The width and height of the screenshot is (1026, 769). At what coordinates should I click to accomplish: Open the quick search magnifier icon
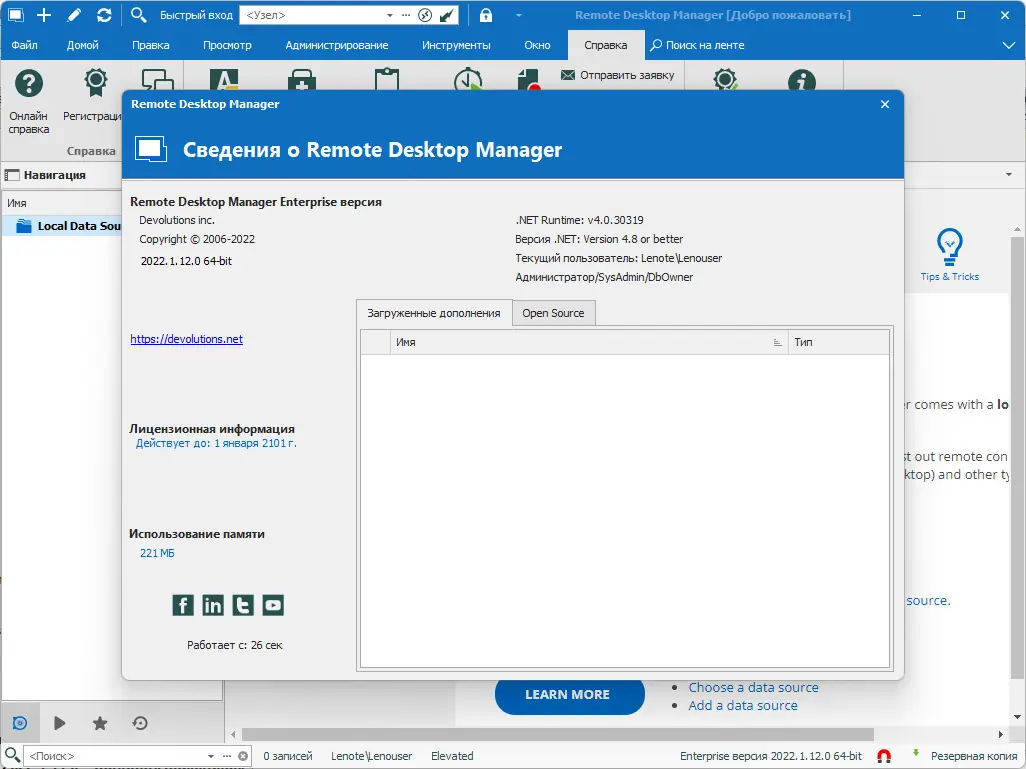click(x=140, y=15)
